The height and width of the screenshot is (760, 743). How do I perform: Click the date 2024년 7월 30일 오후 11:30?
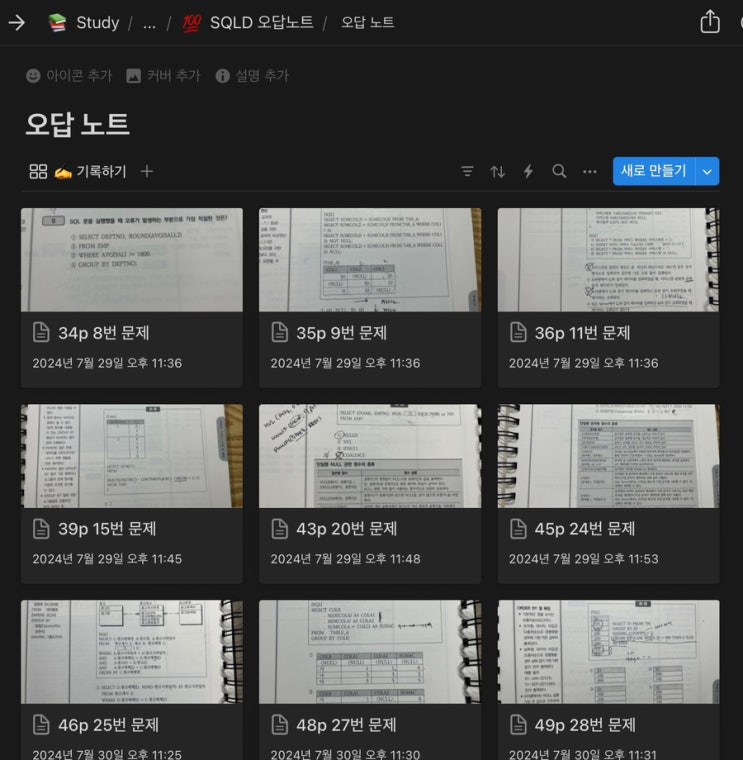[x=346, y=754]
